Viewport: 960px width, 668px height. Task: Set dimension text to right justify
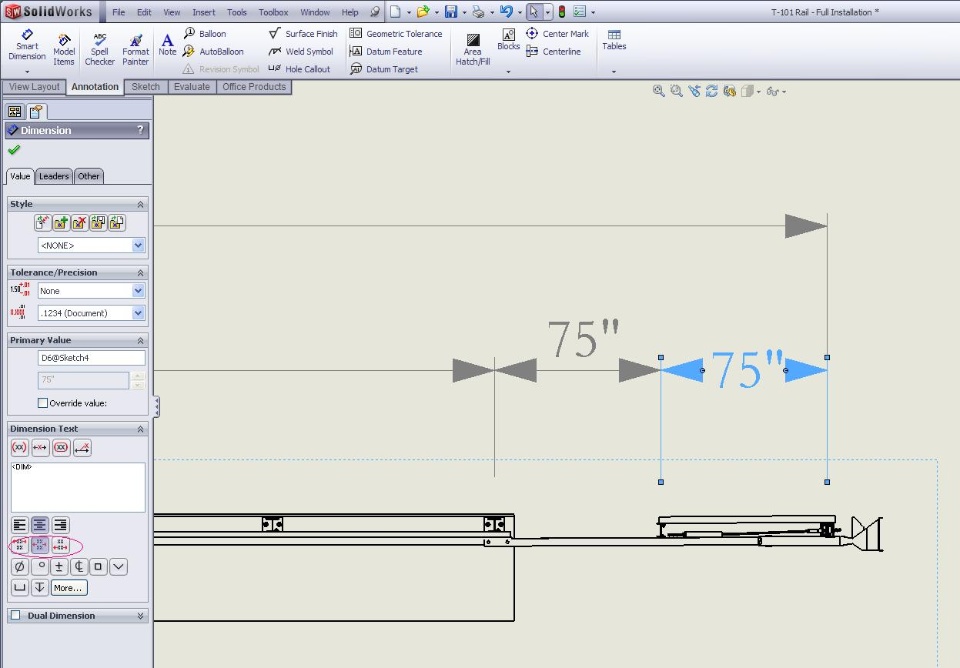click(60, 525)
